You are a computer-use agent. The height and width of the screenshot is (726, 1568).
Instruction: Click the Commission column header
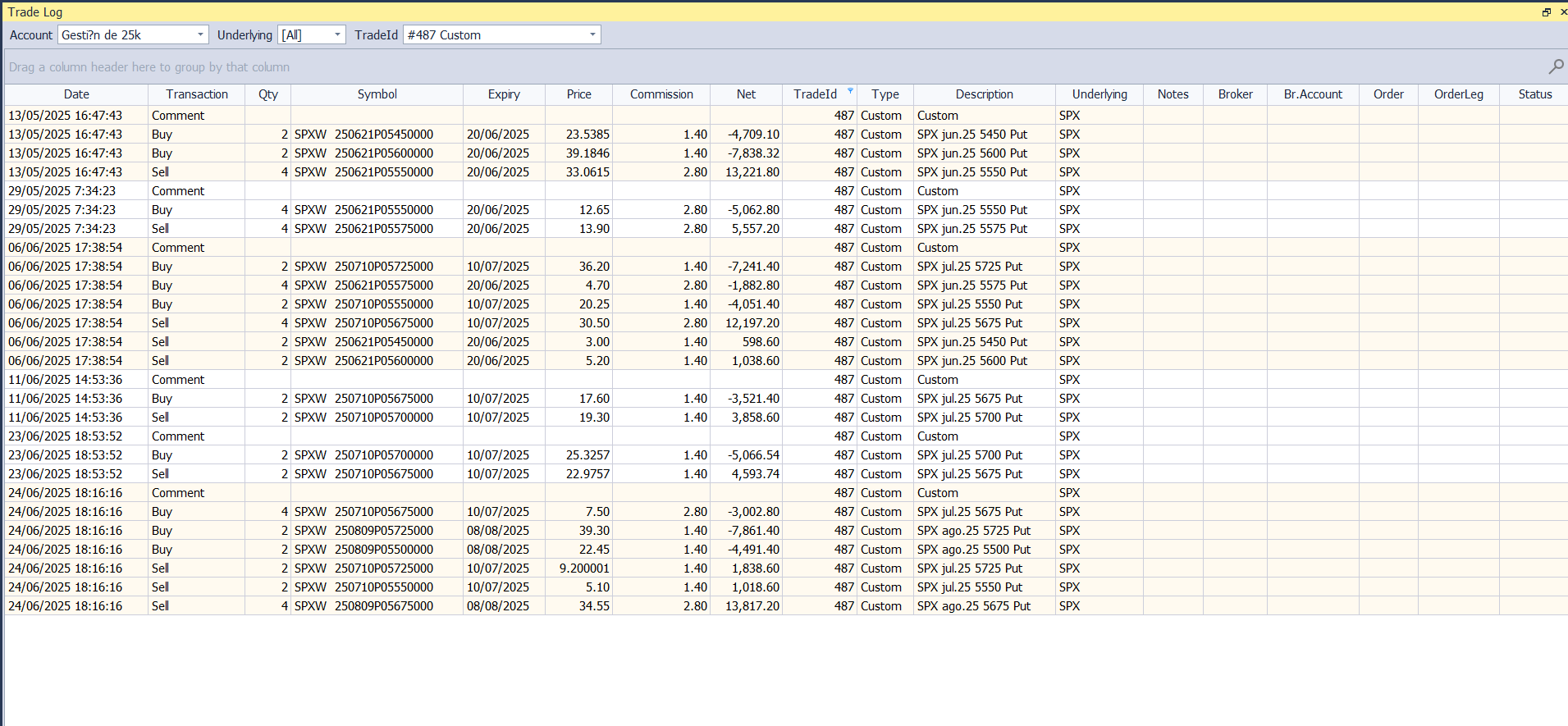pos(661,94)
